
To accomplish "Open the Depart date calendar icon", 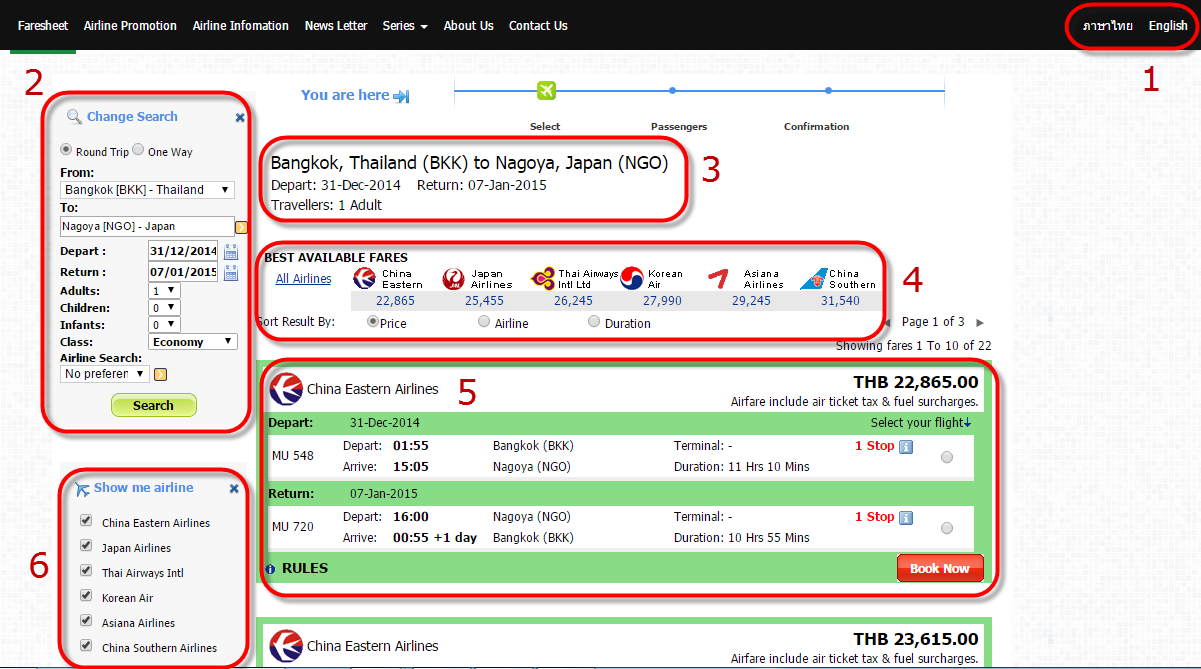I will 231,252.
